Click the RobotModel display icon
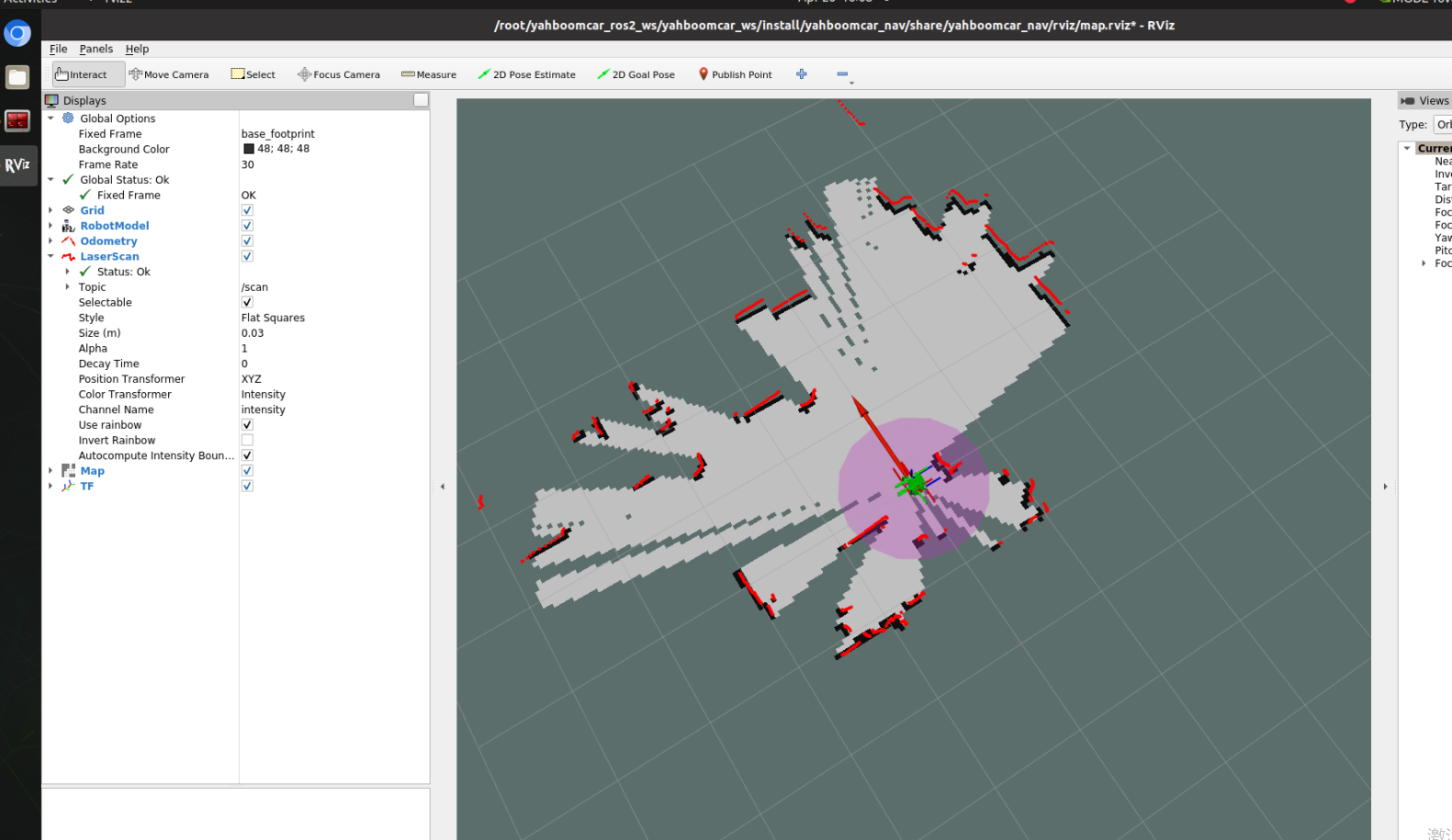 click(x=68, y=226)
